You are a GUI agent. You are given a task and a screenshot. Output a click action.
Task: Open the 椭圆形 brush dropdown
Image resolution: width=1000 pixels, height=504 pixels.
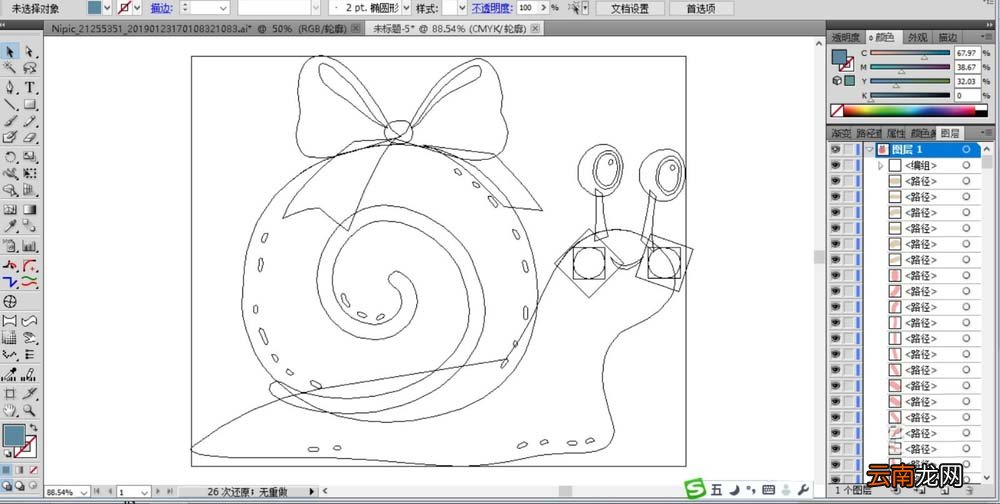coord(406,8)
